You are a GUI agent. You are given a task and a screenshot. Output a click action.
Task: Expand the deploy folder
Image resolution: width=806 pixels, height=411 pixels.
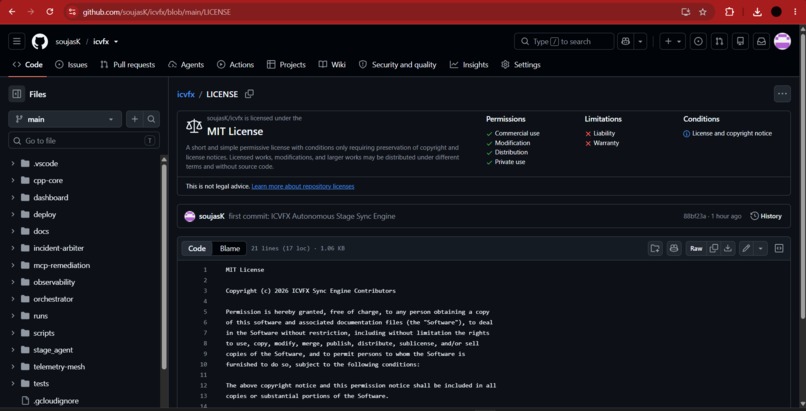click(12, 214)
